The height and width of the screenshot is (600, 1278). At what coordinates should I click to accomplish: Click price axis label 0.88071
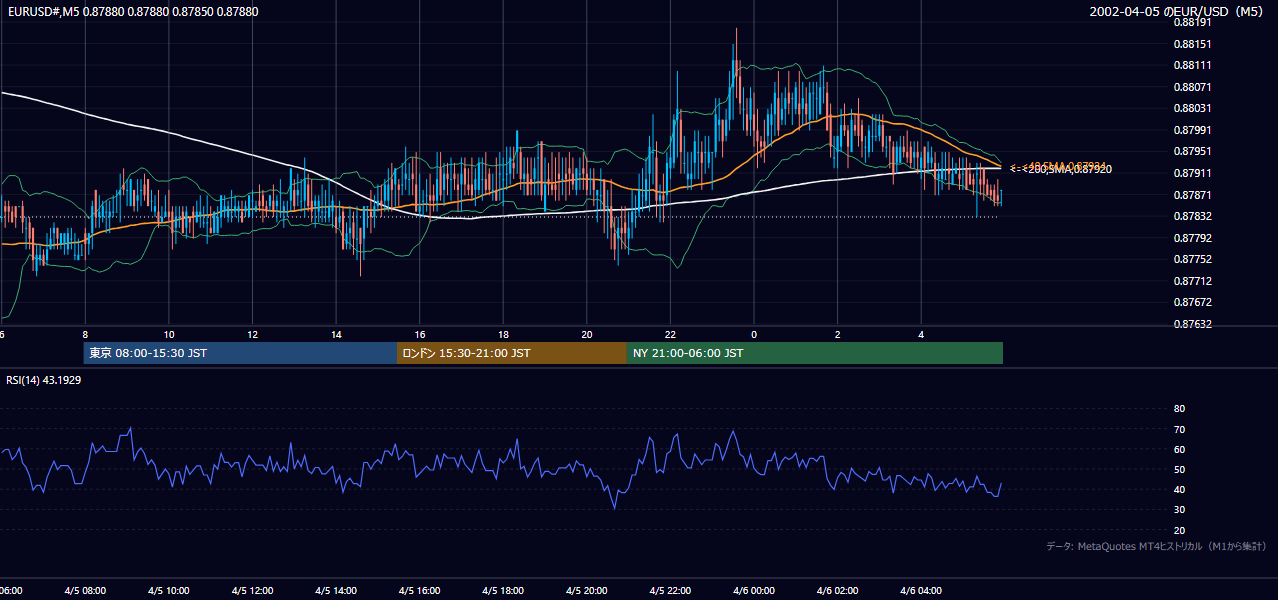click(1192, 87)
